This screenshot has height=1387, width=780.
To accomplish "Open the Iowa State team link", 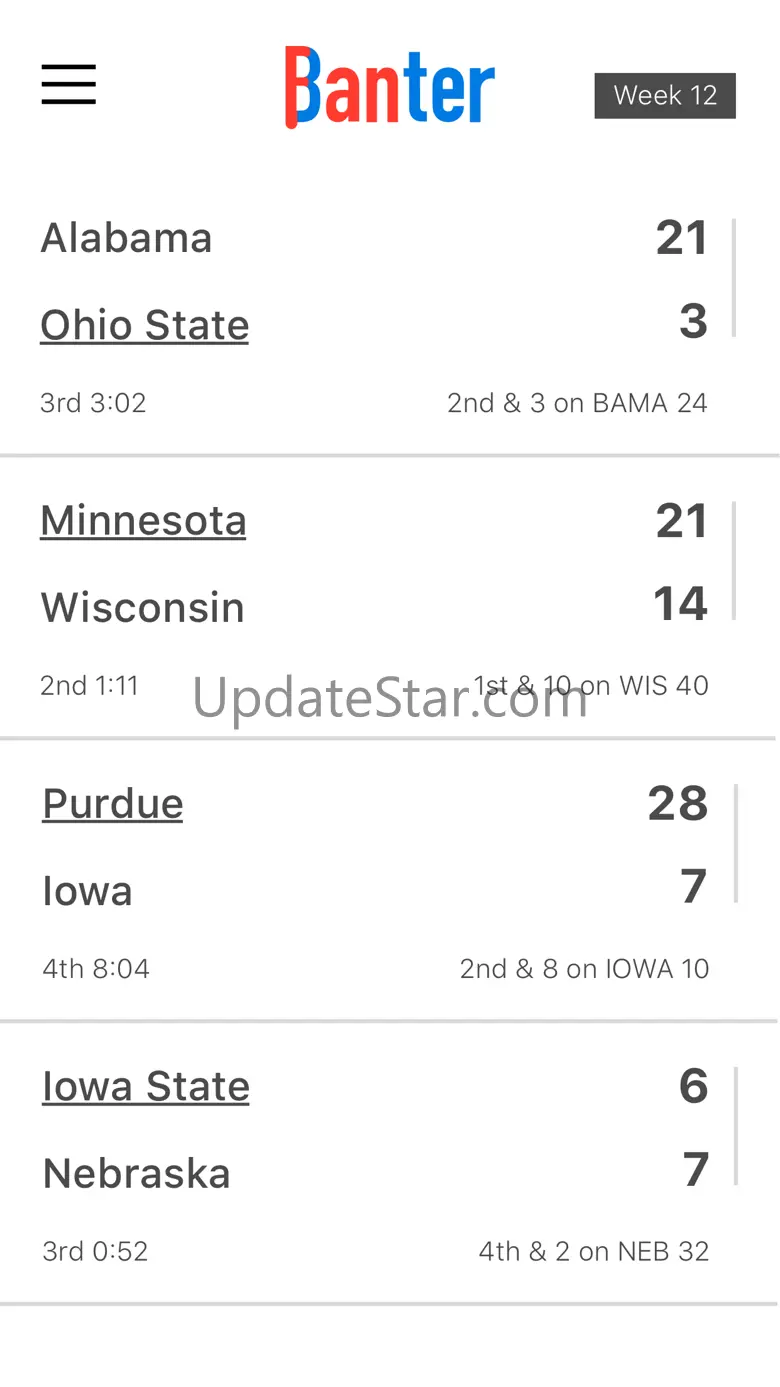I will click(146, 1087).
